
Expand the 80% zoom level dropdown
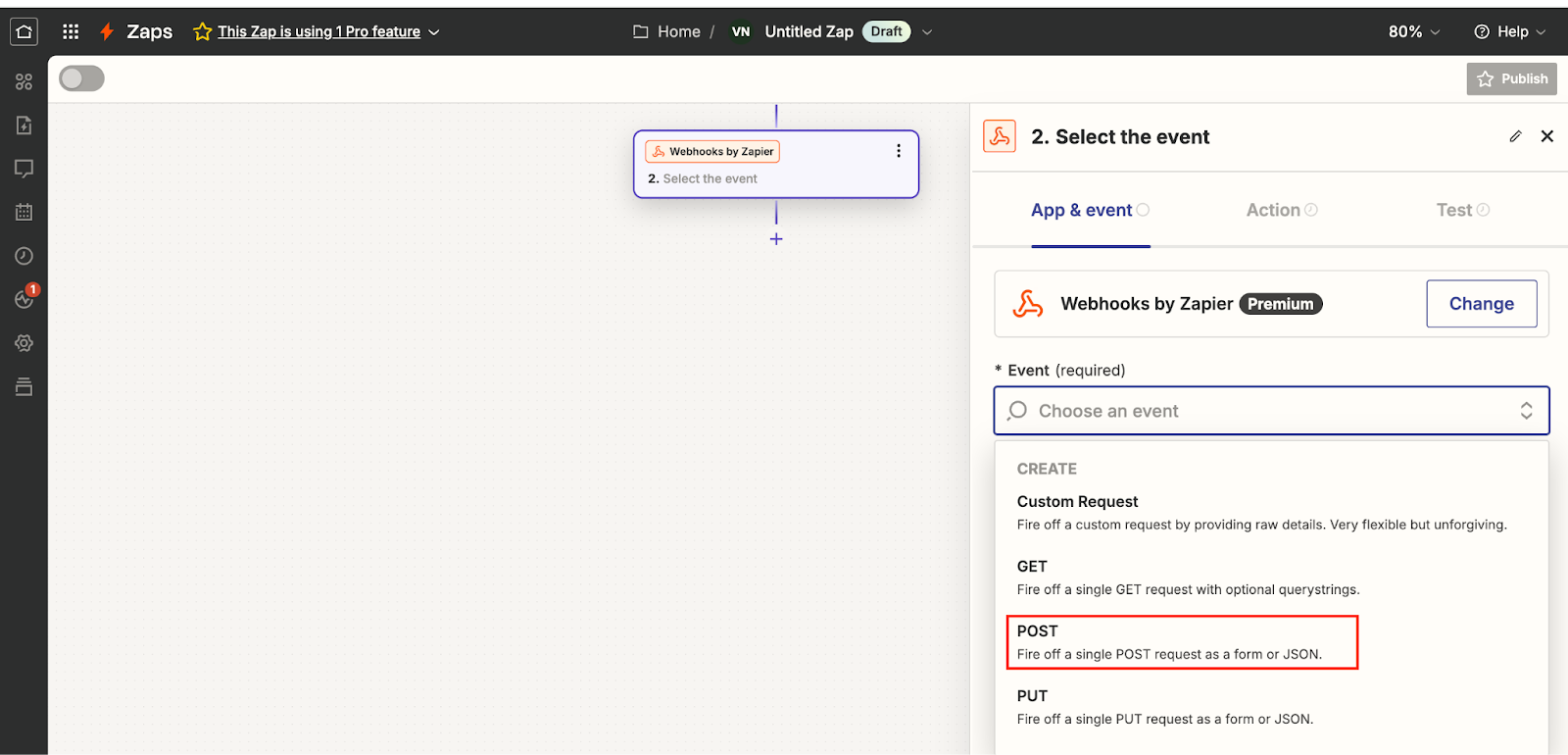[x=1414, y=31]
